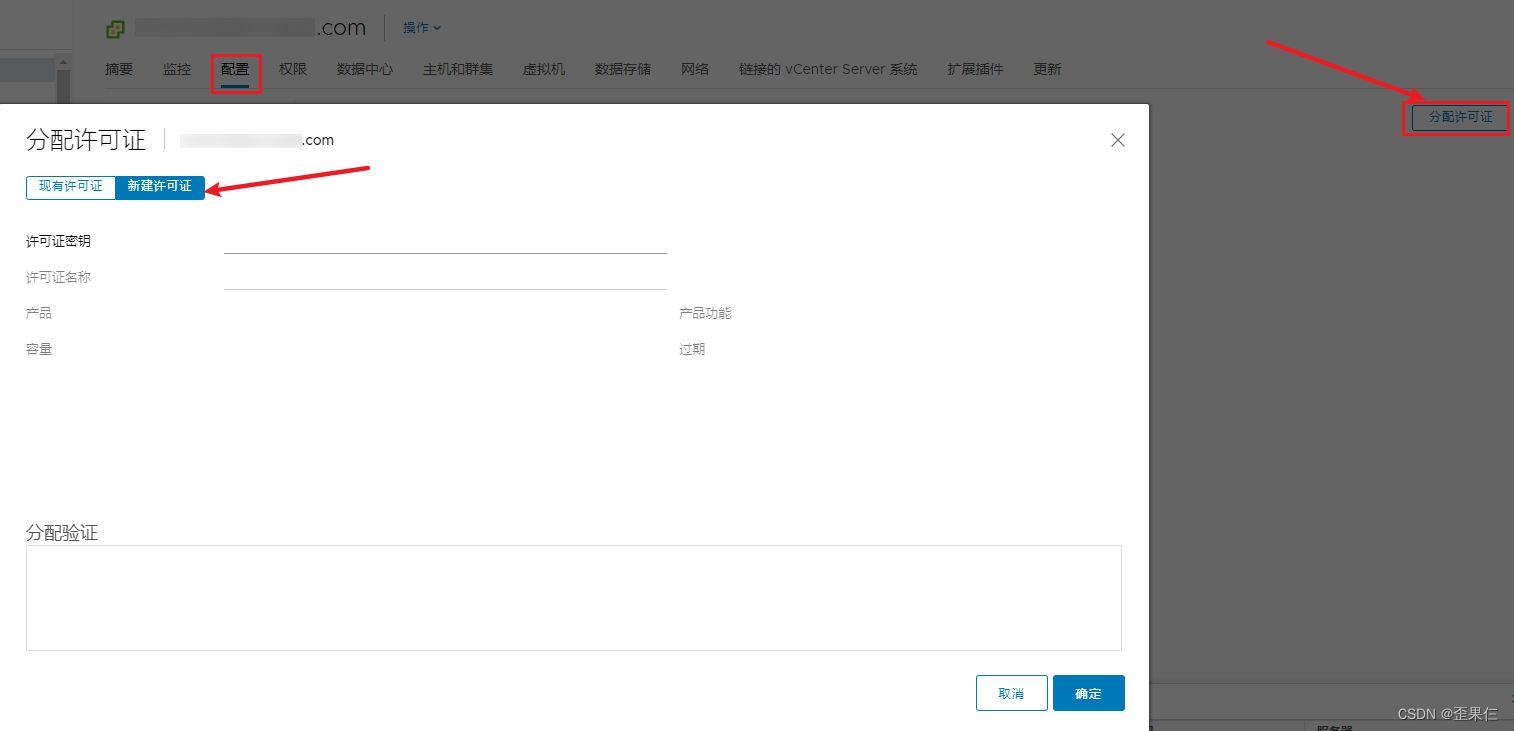Open the 链接的 vCenter Server 系统 tab

coord(828,69)
